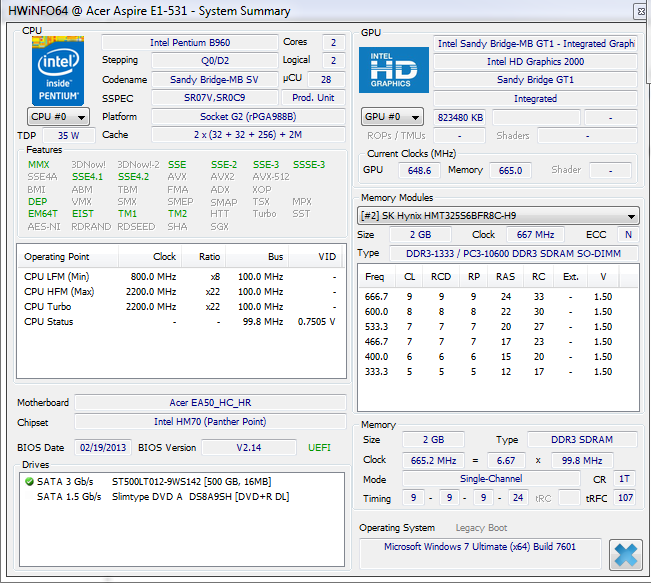Click the Sandy Bridge-MB SV codename field
Screen dimensions: 651x583
point(213,79)
